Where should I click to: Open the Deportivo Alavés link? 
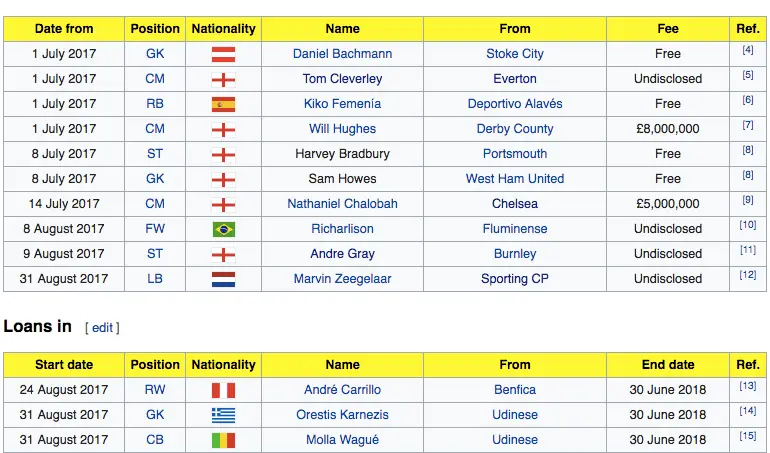coord(515,104)
